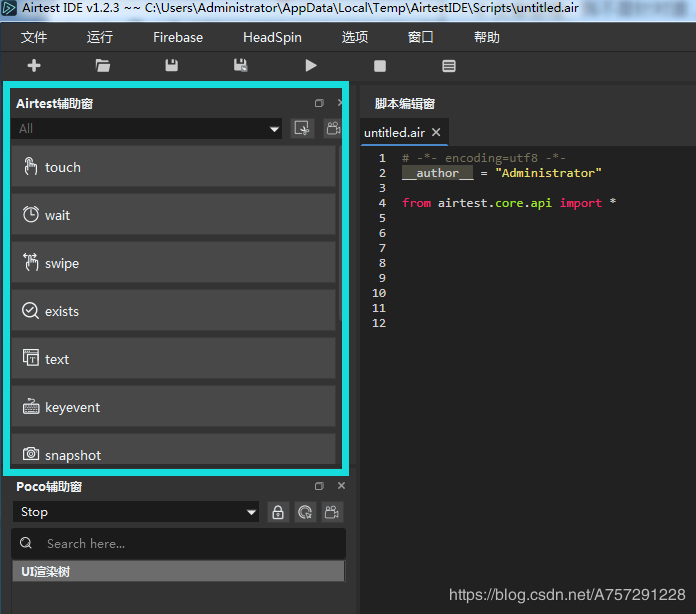
Task: Undock the Airtest辅助窗 panel
Action: pos(319,103)
